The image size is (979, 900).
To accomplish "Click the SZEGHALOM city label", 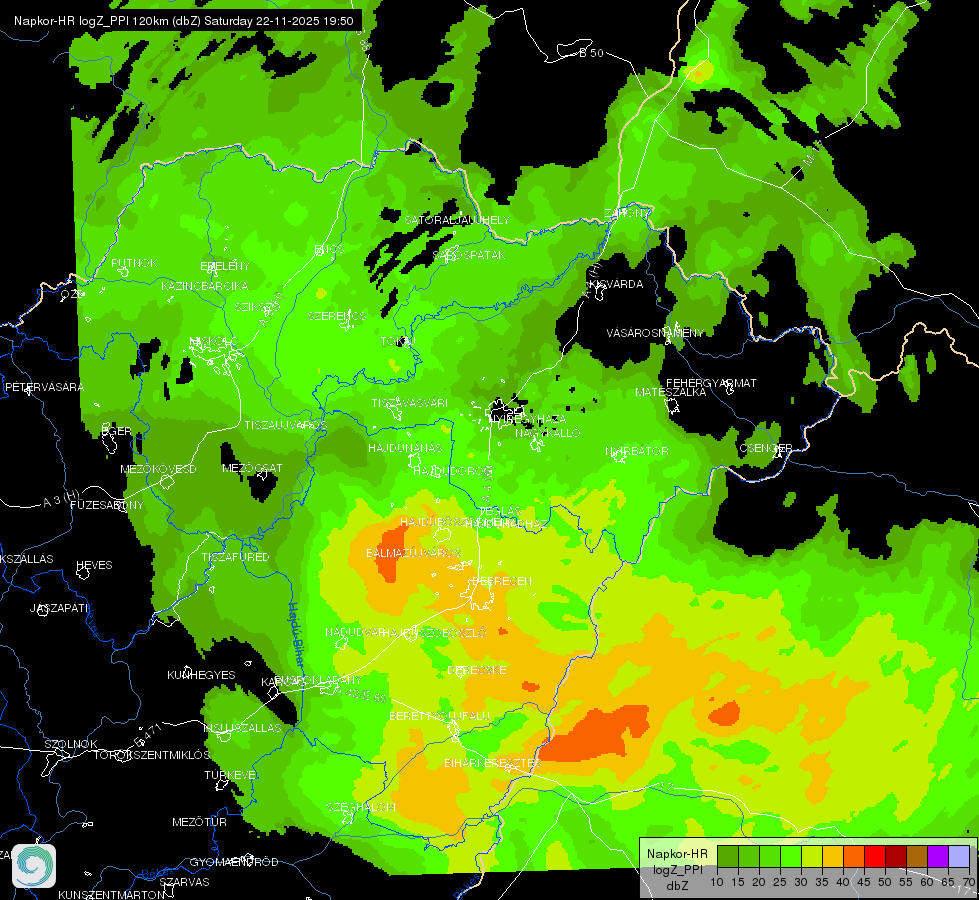I will point(361,807).
